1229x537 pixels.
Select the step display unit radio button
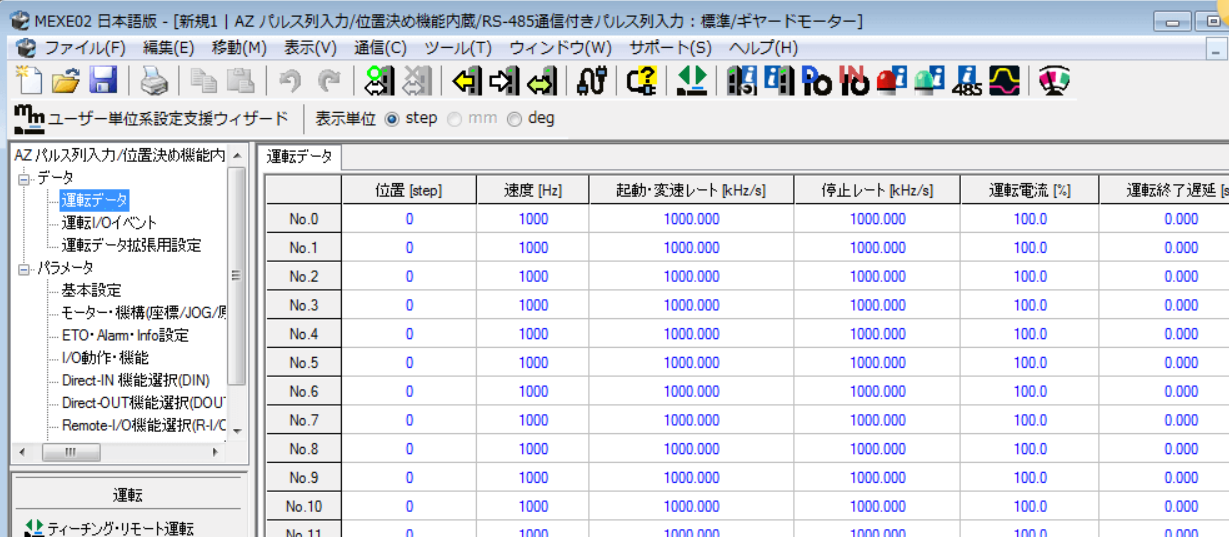pos(392,119)
